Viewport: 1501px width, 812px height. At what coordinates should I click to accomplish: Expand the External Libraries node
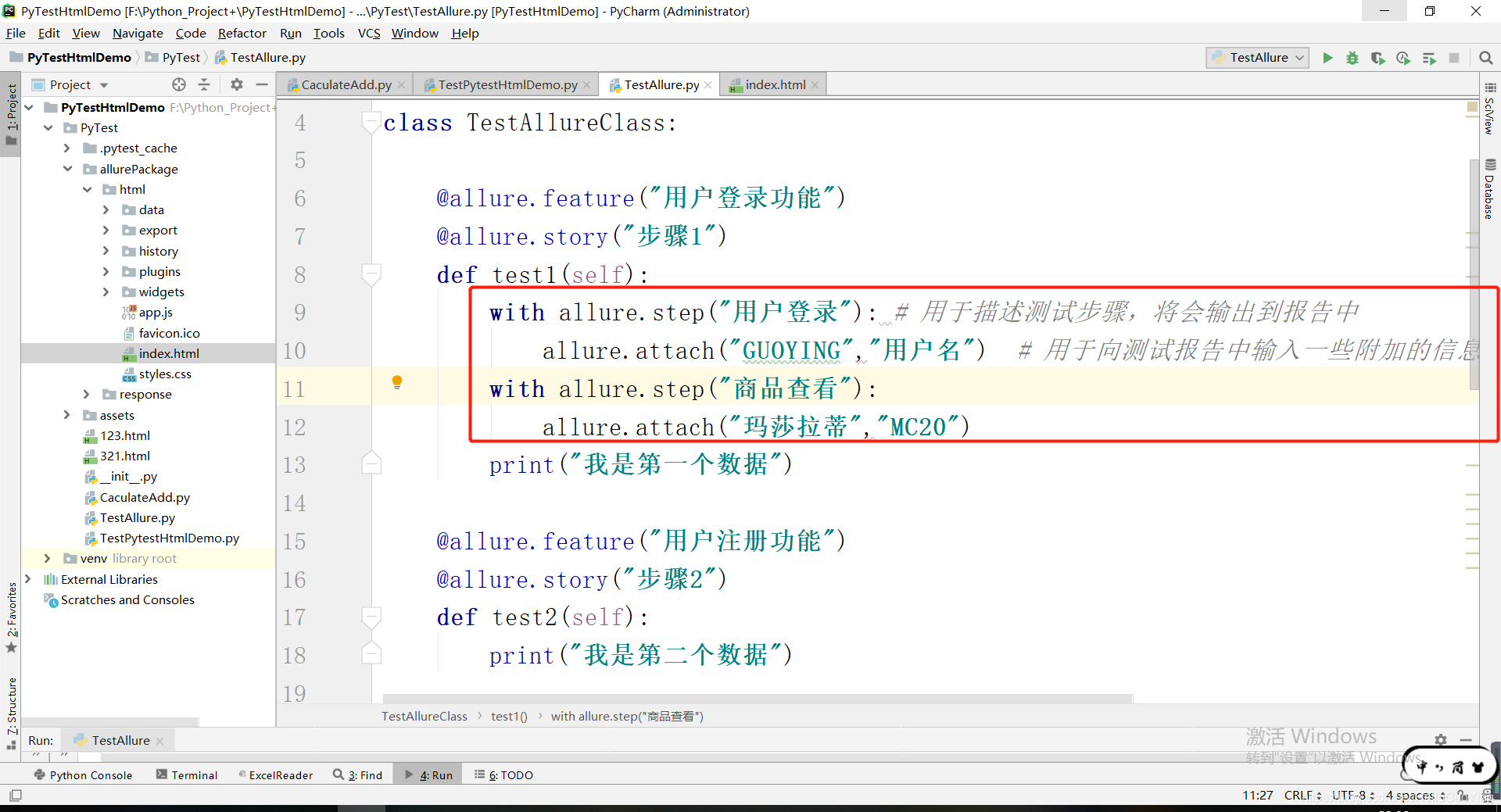(x=28, y=579)
